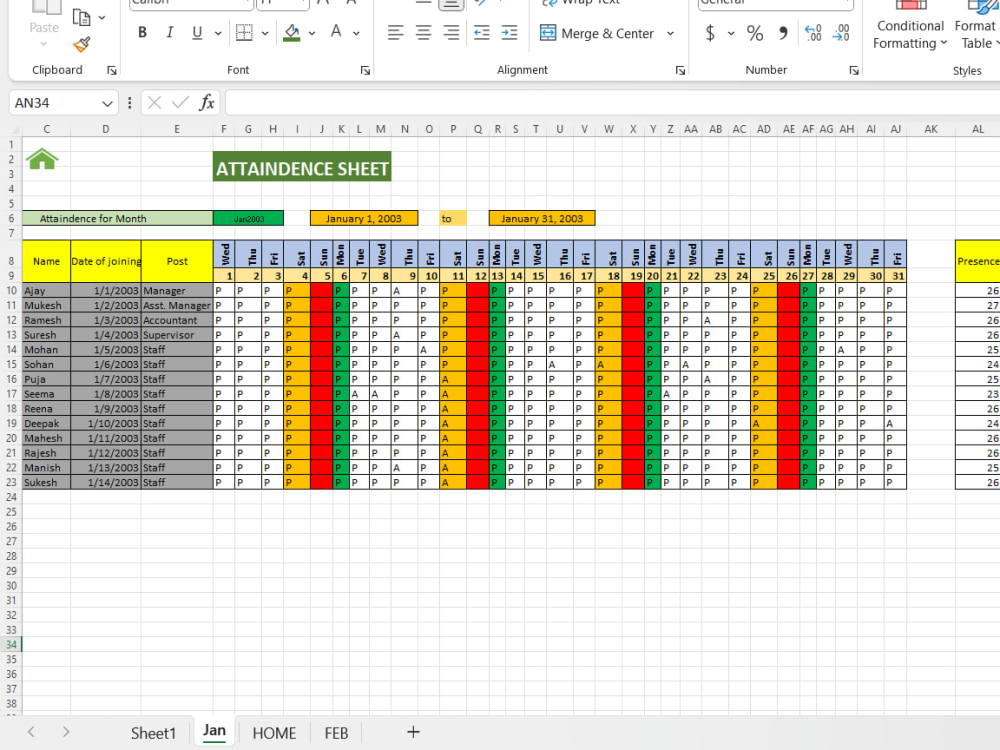Viewport: 1000px width, 750px height.
Task: Align text right
Action: pyautogui.click(x=452, y=33)
